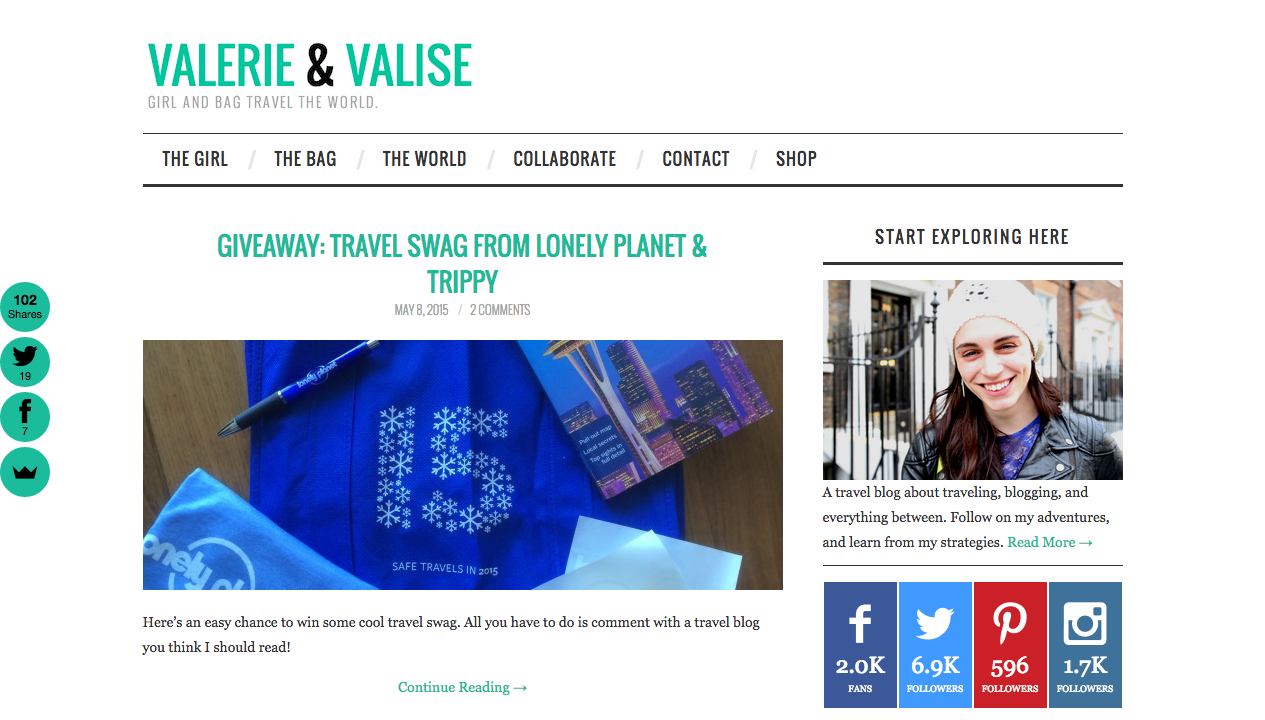
Task: Select The World navigation item
Action: click(424, 159)
